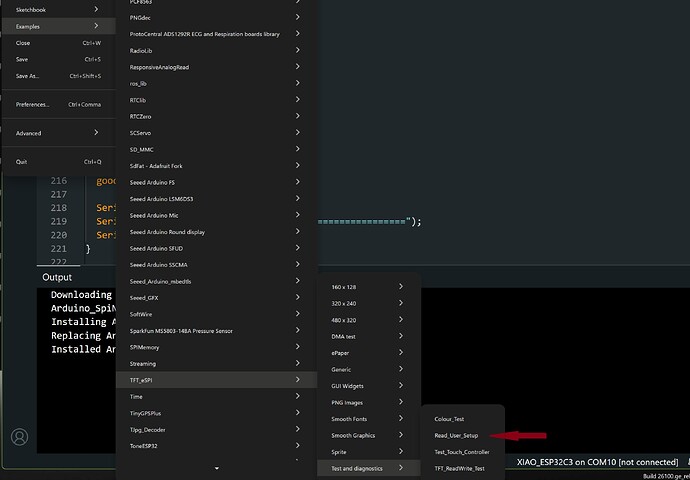690x480 pixels.
Task: Open the user account profile icon
Action: coord(19,437)
